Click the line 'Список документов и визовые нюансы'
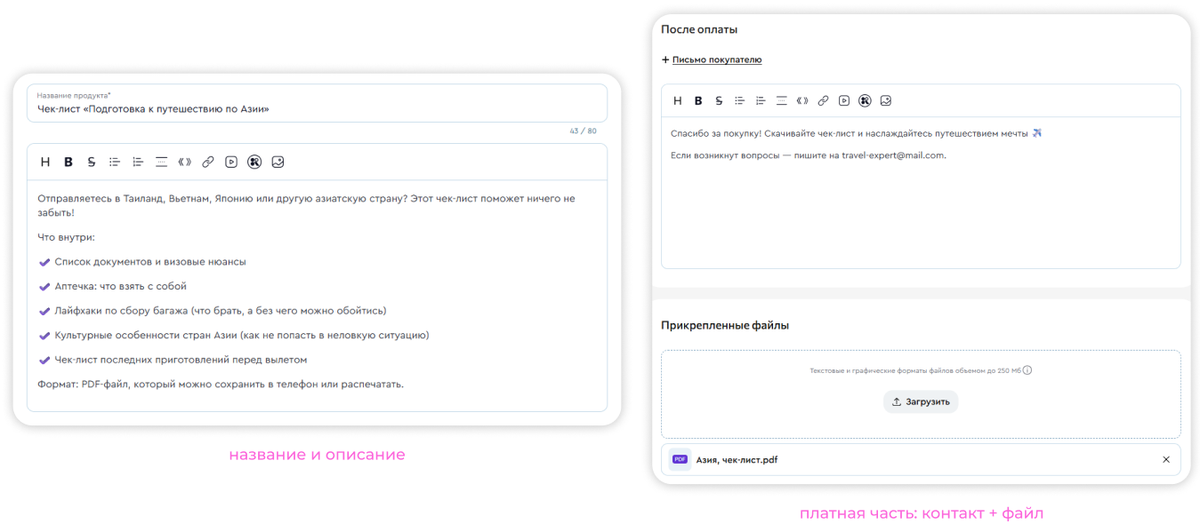The image size is (1200, 532). [150, 262]
